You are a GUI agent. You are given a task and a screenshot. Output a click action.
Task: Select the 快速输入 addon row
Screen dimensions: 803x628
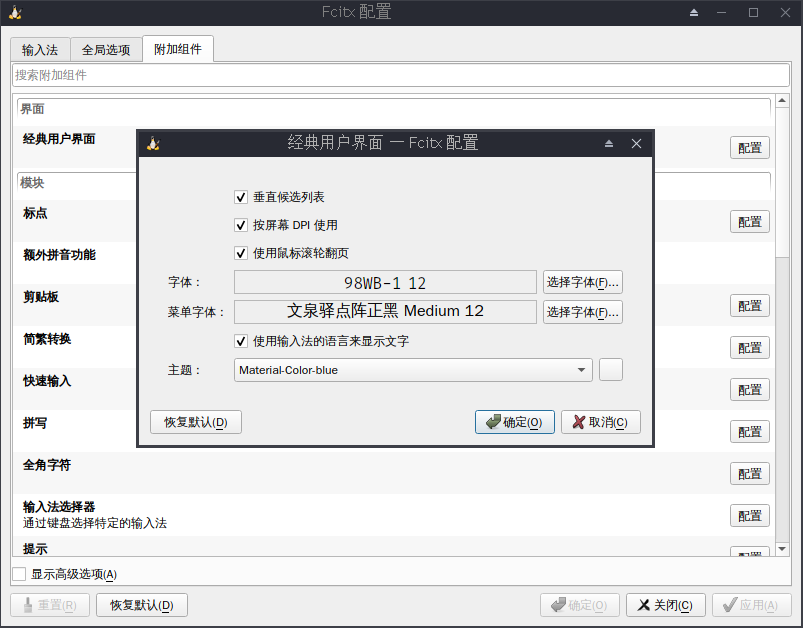pos(47,381)
